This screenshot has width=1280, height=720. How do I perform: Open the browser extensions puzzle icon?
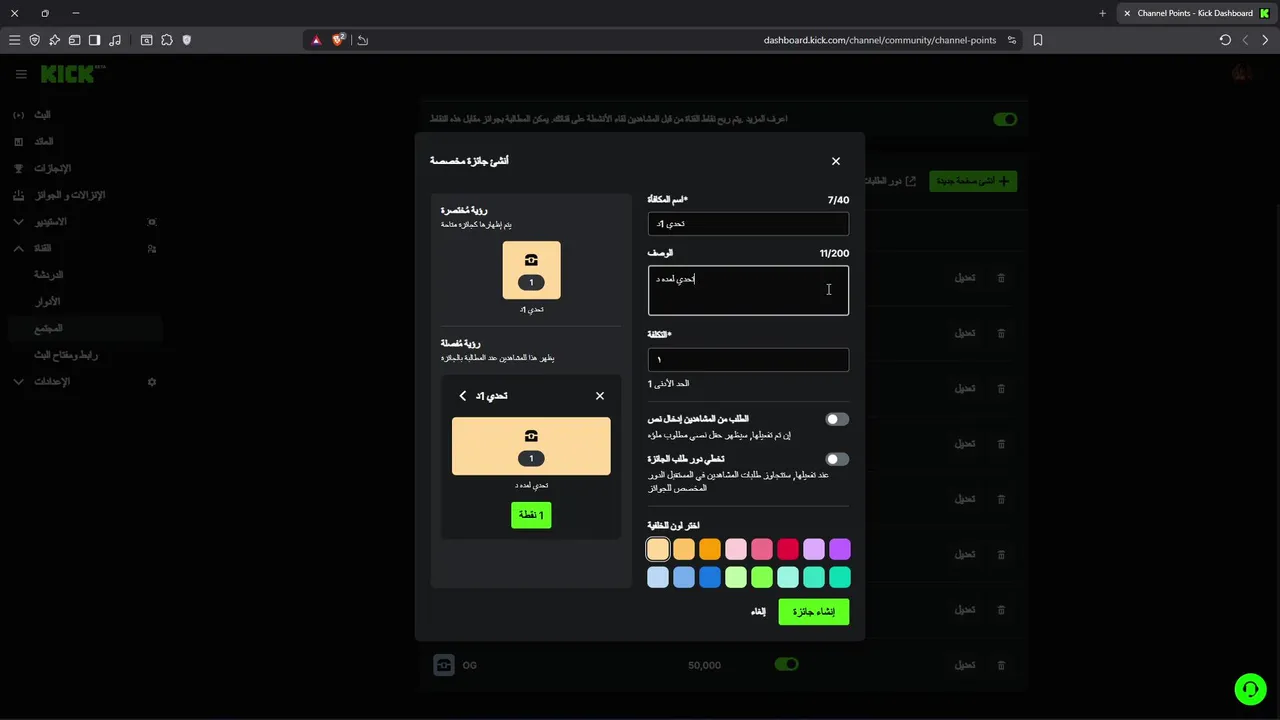[x=167, y=40]
